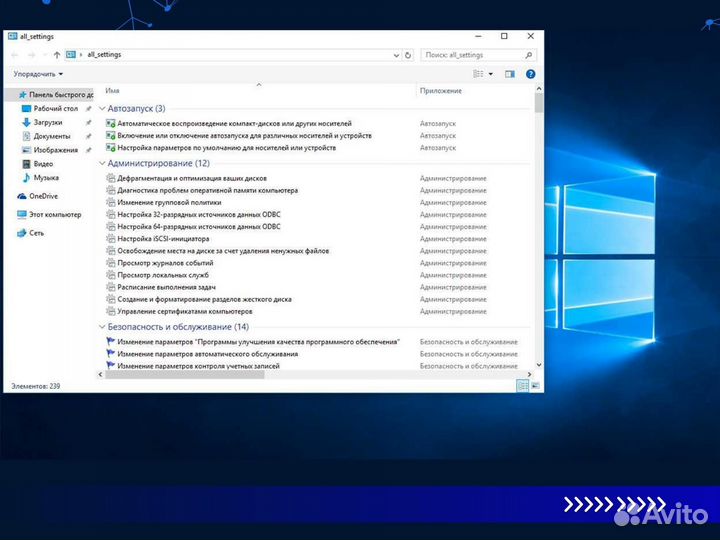Screen dimensions: 720x540
Task: Select Настройка 64-разрядных источников ODBC
Action: tap(198, 226)
